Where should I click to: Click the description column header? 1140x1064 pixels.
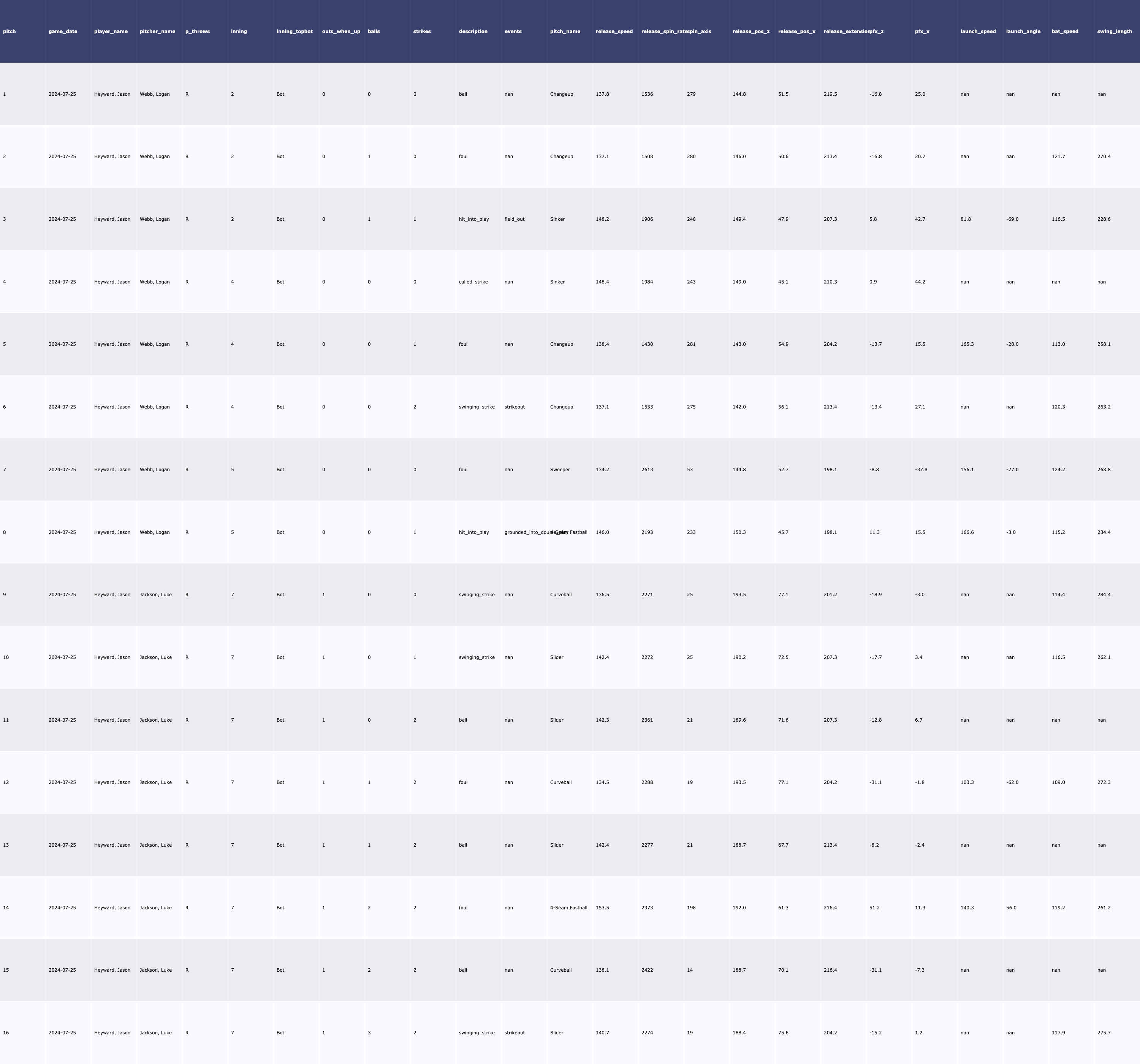473,32
